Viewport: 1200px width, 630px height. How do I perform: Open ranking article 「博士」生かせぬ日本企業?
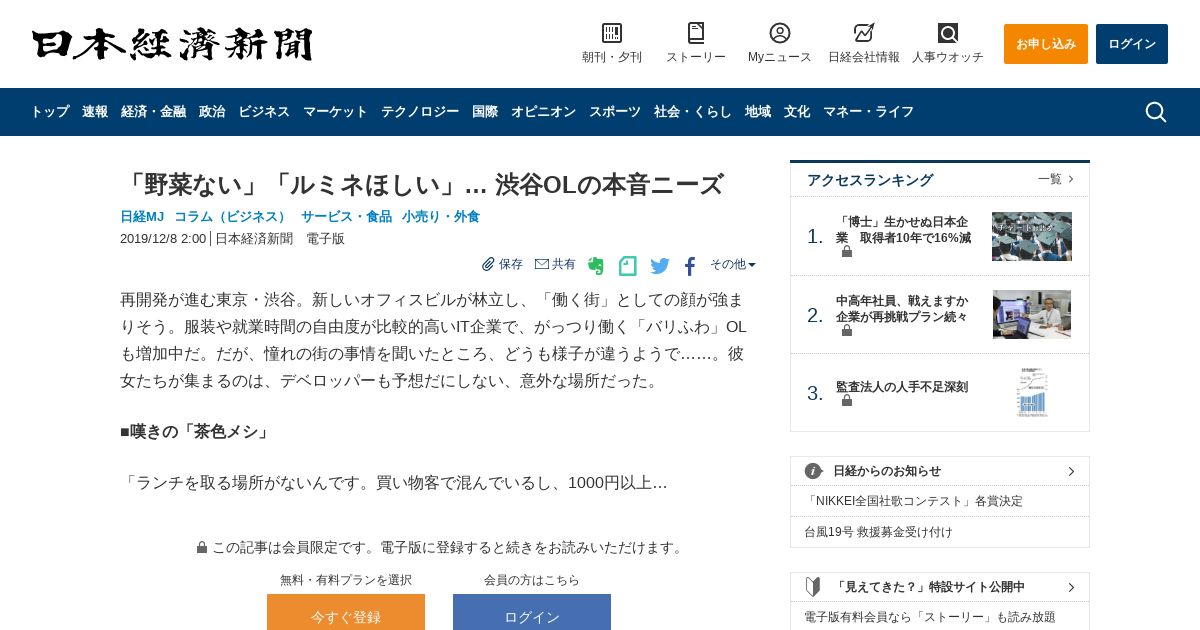pos(904,229)
